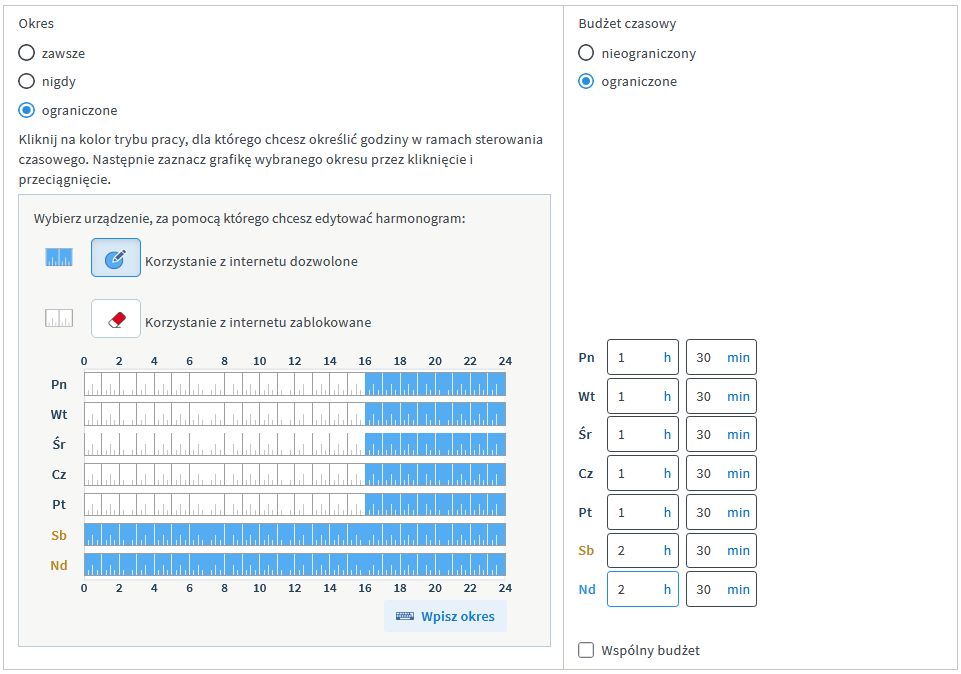Screen dimensions: 961x674
Task: Click the keyboard icon on Wpisz okres
Action: pos(405,616)
